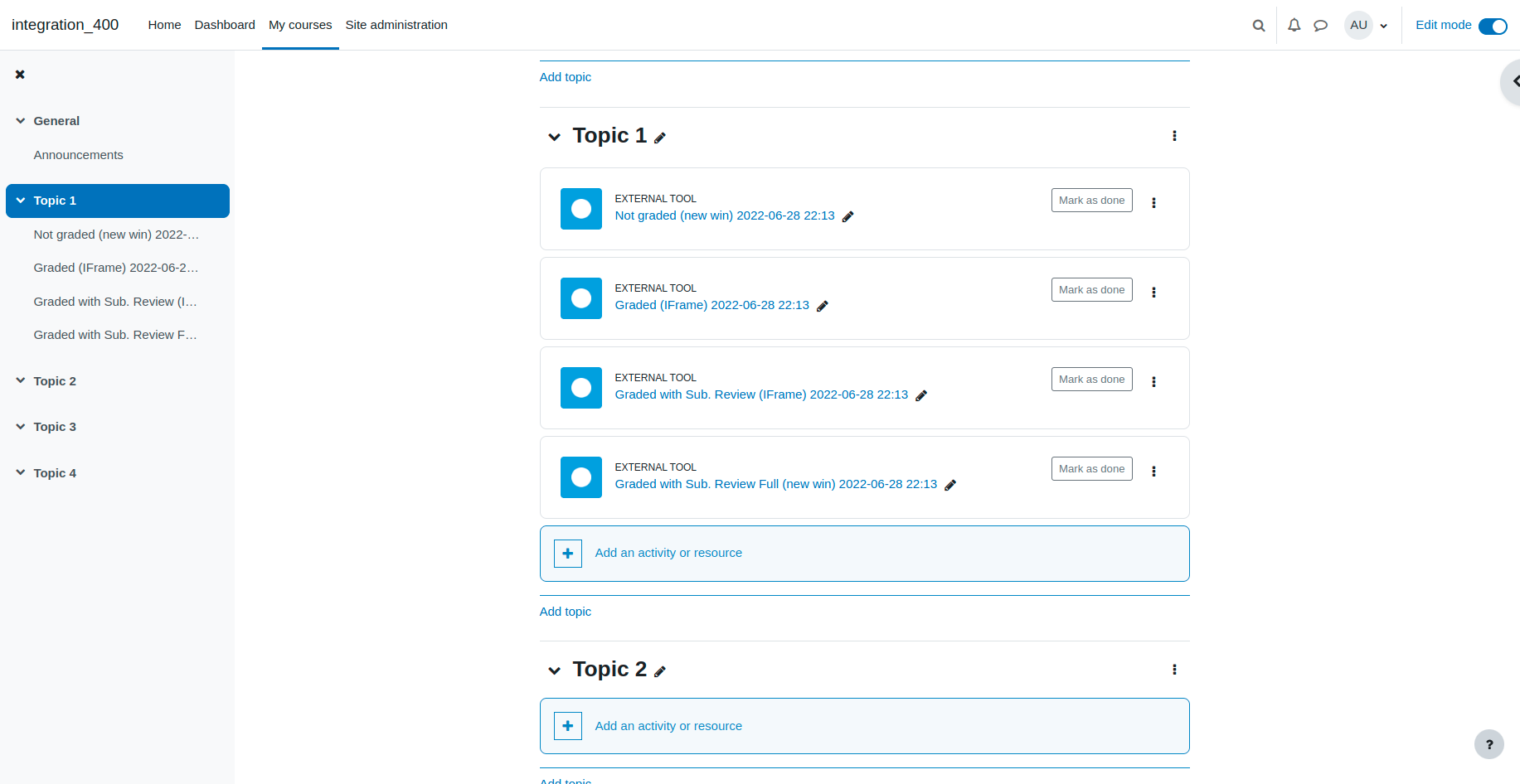Open actions menu for Graded (IFrame) activity
Screen dimensions: 1520x784
pos(1153,293)
